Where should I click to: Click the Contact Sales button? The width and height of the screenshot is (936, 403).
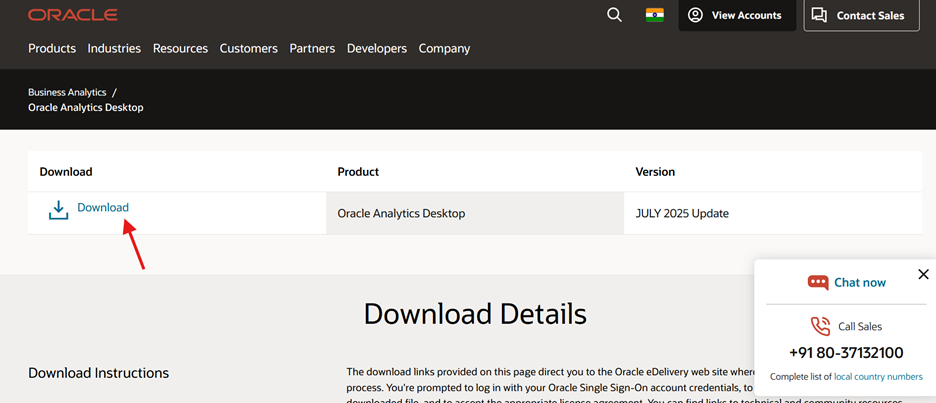pyautogui.click(x=861, y=15)
